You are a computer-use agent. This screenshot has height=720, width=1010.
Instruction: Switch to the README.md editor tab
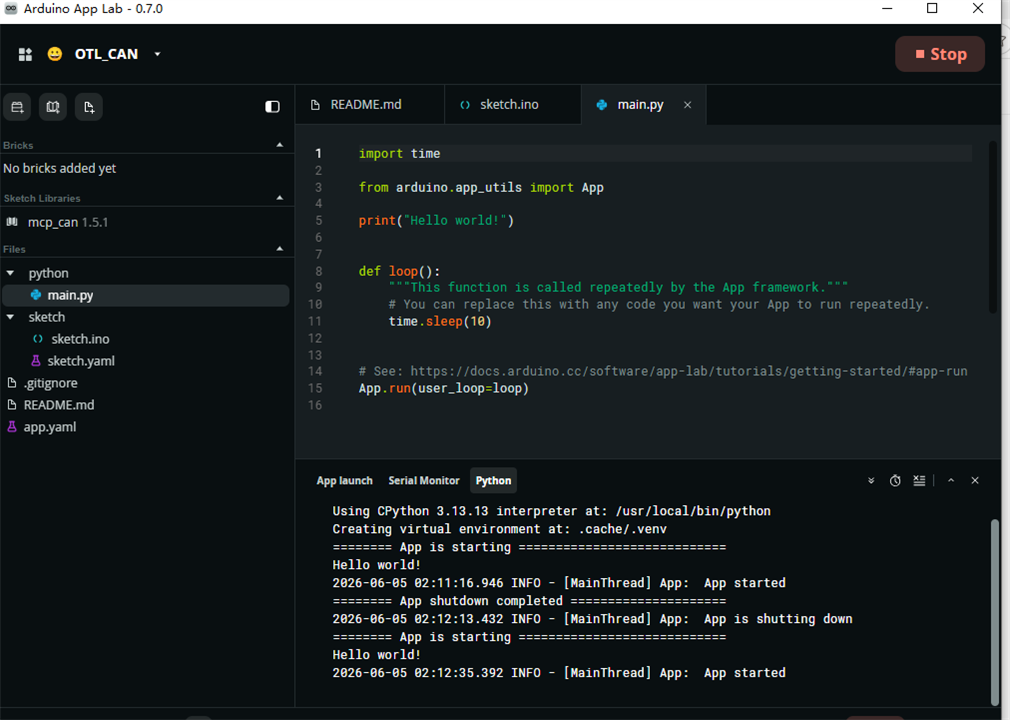(x=370, y=104)
